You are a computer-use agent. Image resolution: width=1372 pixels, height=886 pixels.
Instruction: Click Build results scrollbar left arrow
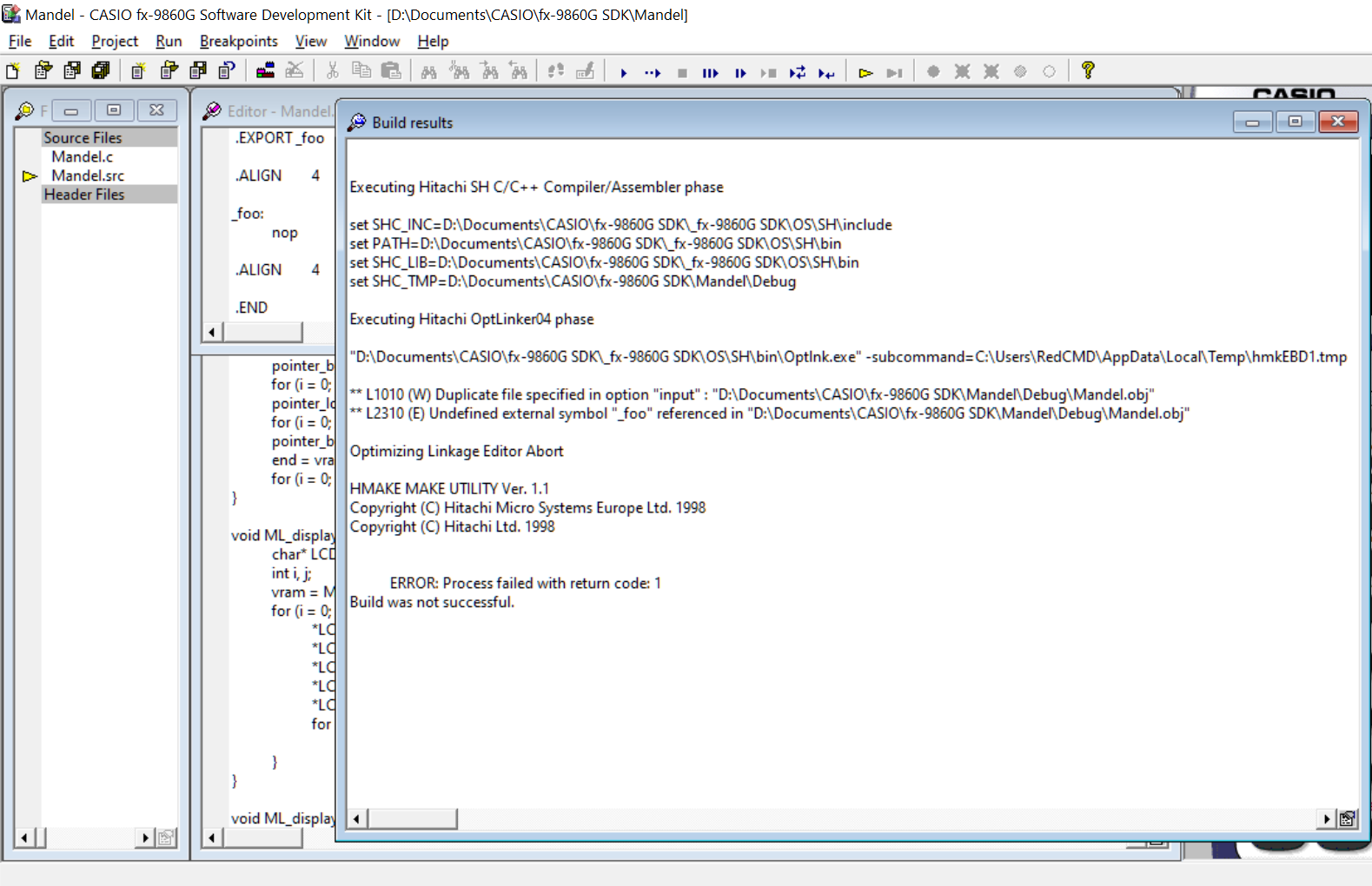click(x=357, y=818)
